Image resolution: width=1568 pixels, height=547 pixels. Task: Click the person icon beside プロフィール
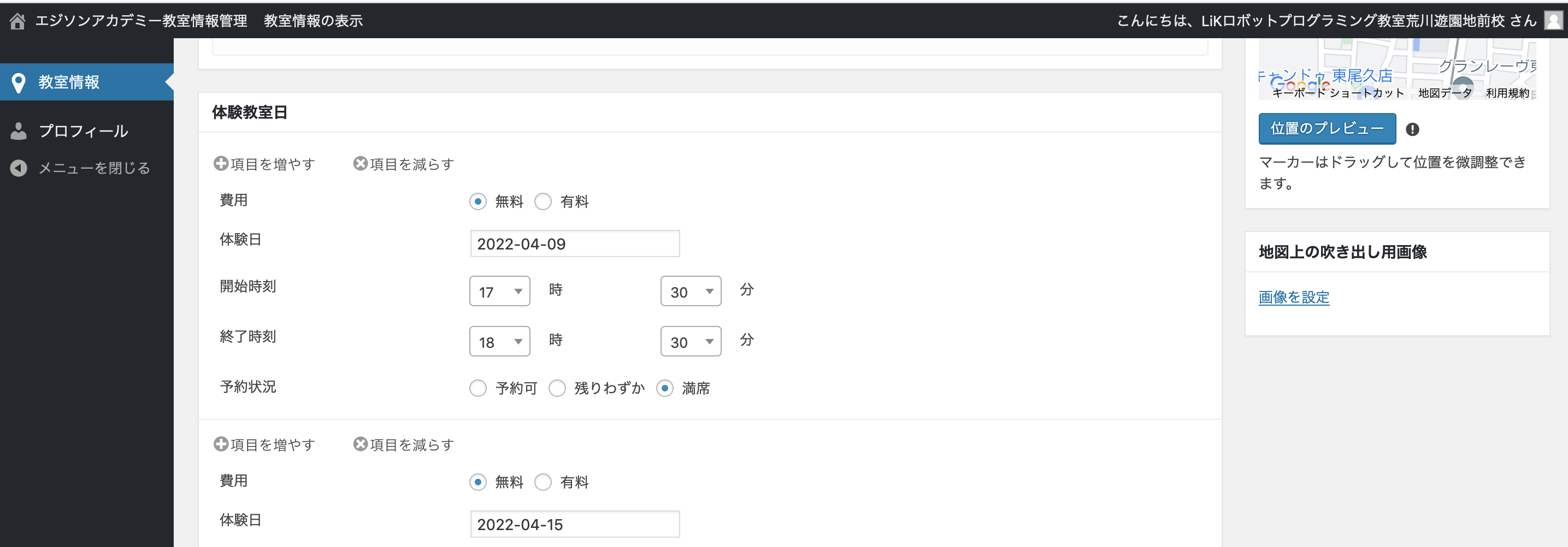click(x=19, y=131)
